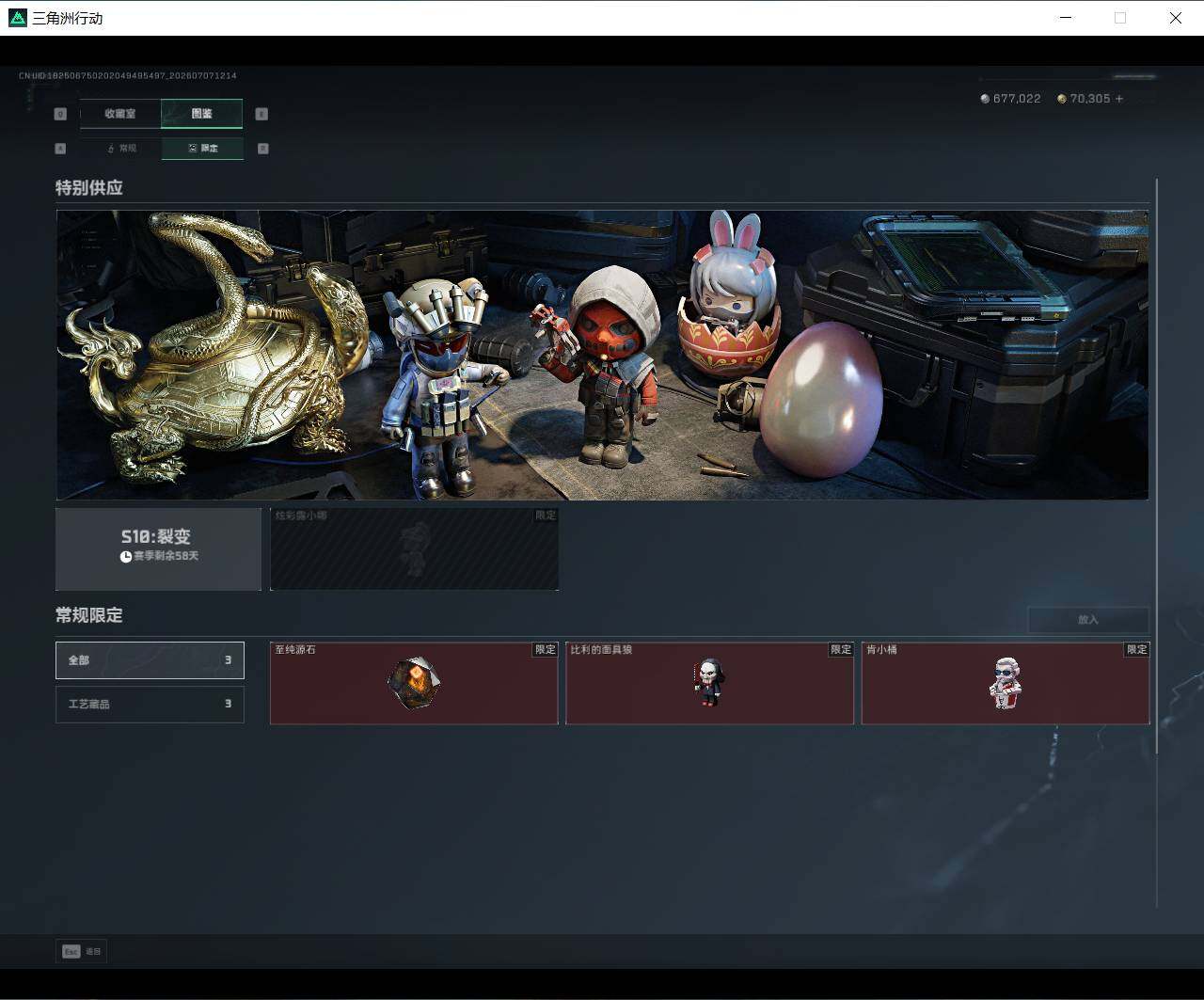Switch to the 收藏室 tab
Screen dimensions: 1204x1000
point(120,114)
